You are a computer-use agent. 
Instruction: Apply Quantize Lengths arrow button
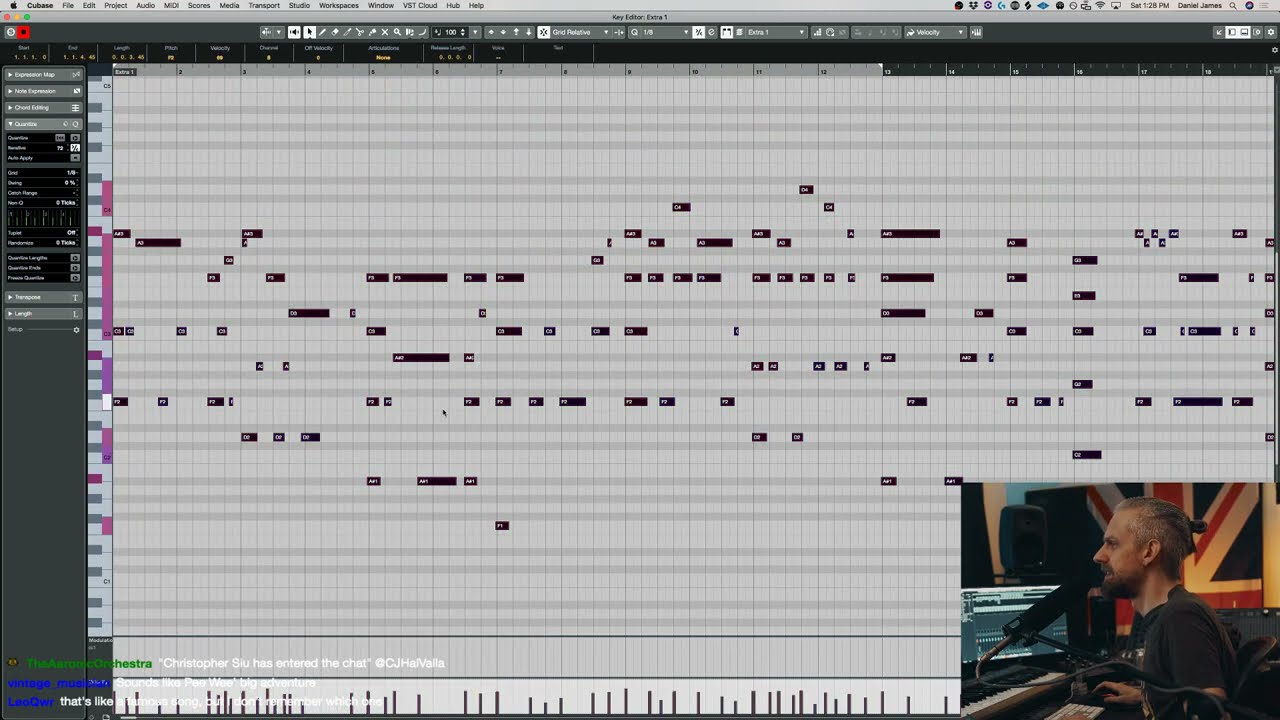(75, 258)
